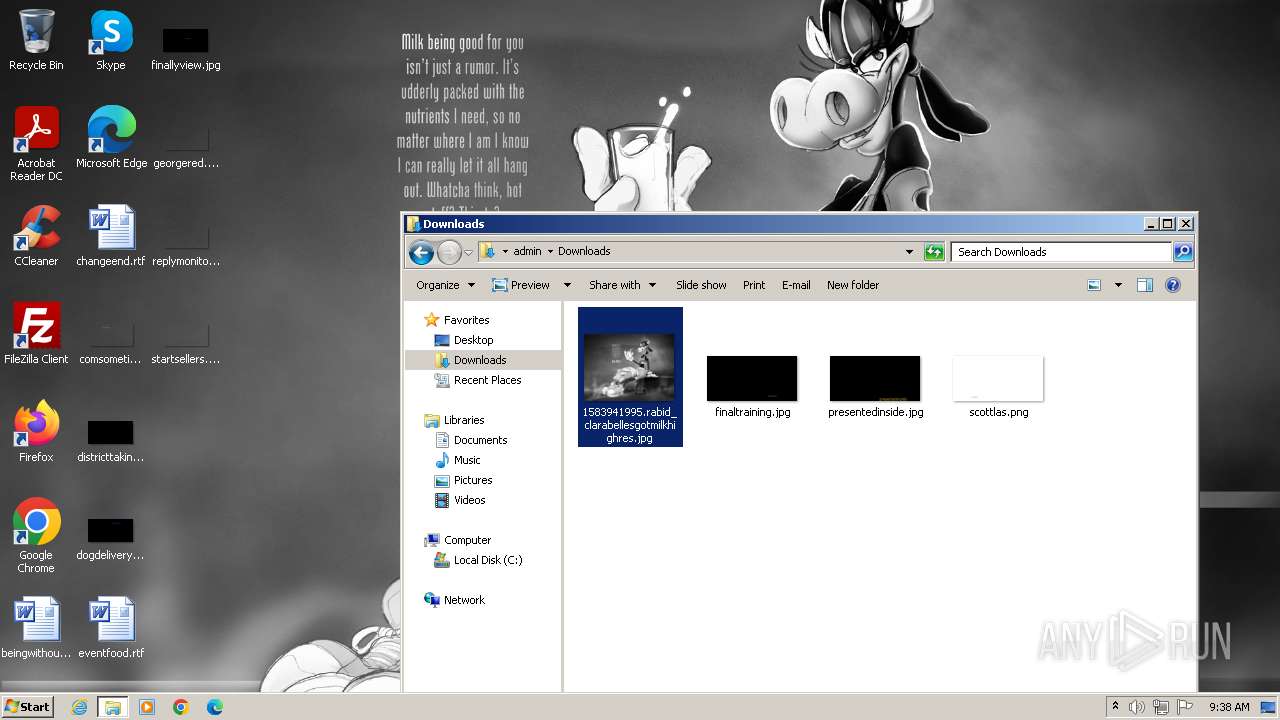The image size is (1280, 720).
Task: Create a New folder
Action: [x=853, y=285]
